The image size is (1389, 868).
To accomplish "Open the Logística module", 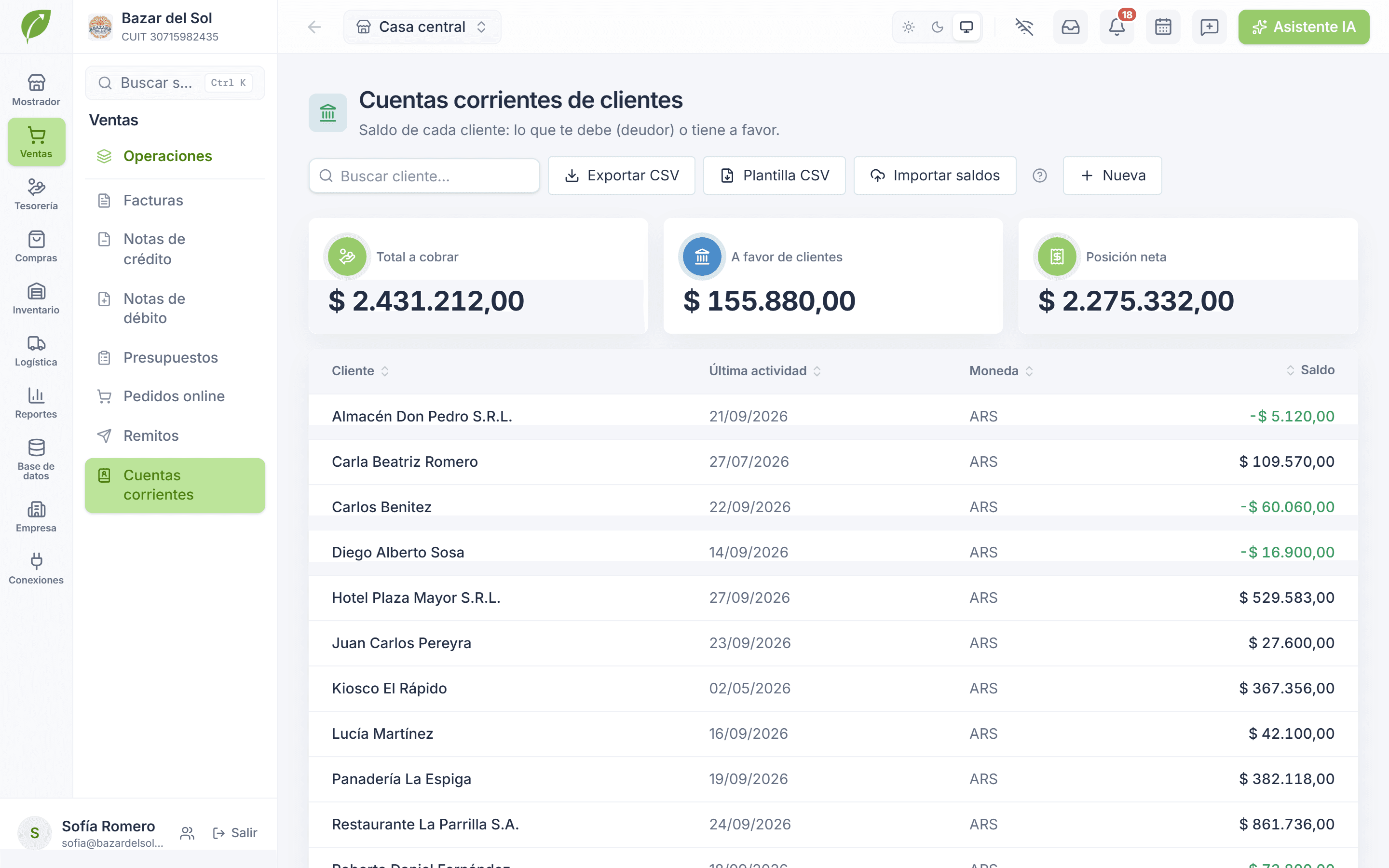I will (36, 351).
